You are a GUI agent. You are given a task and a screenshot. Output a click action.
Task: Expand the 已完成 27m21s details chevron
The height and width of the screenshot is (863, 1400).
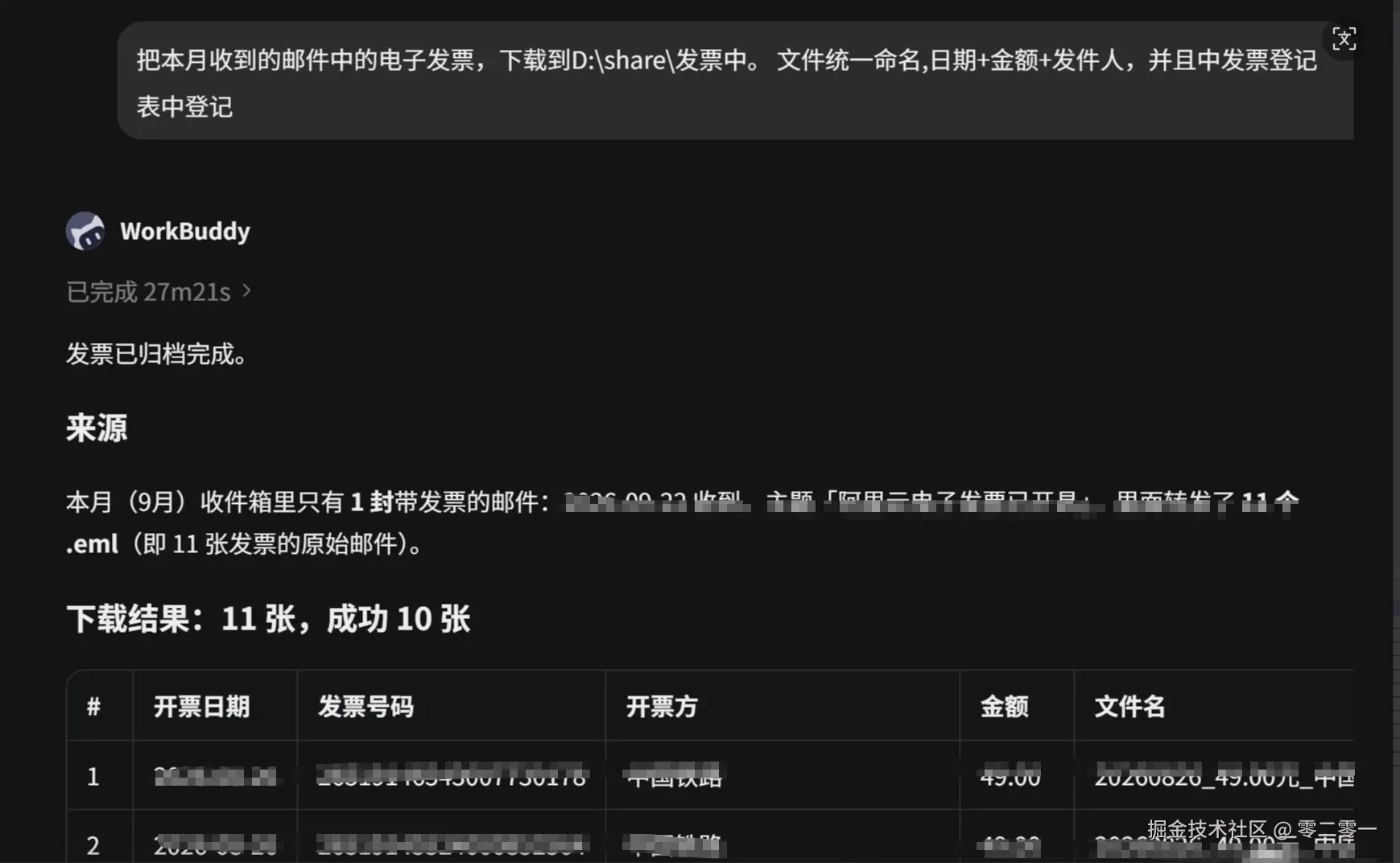click(x=247, y=290)
